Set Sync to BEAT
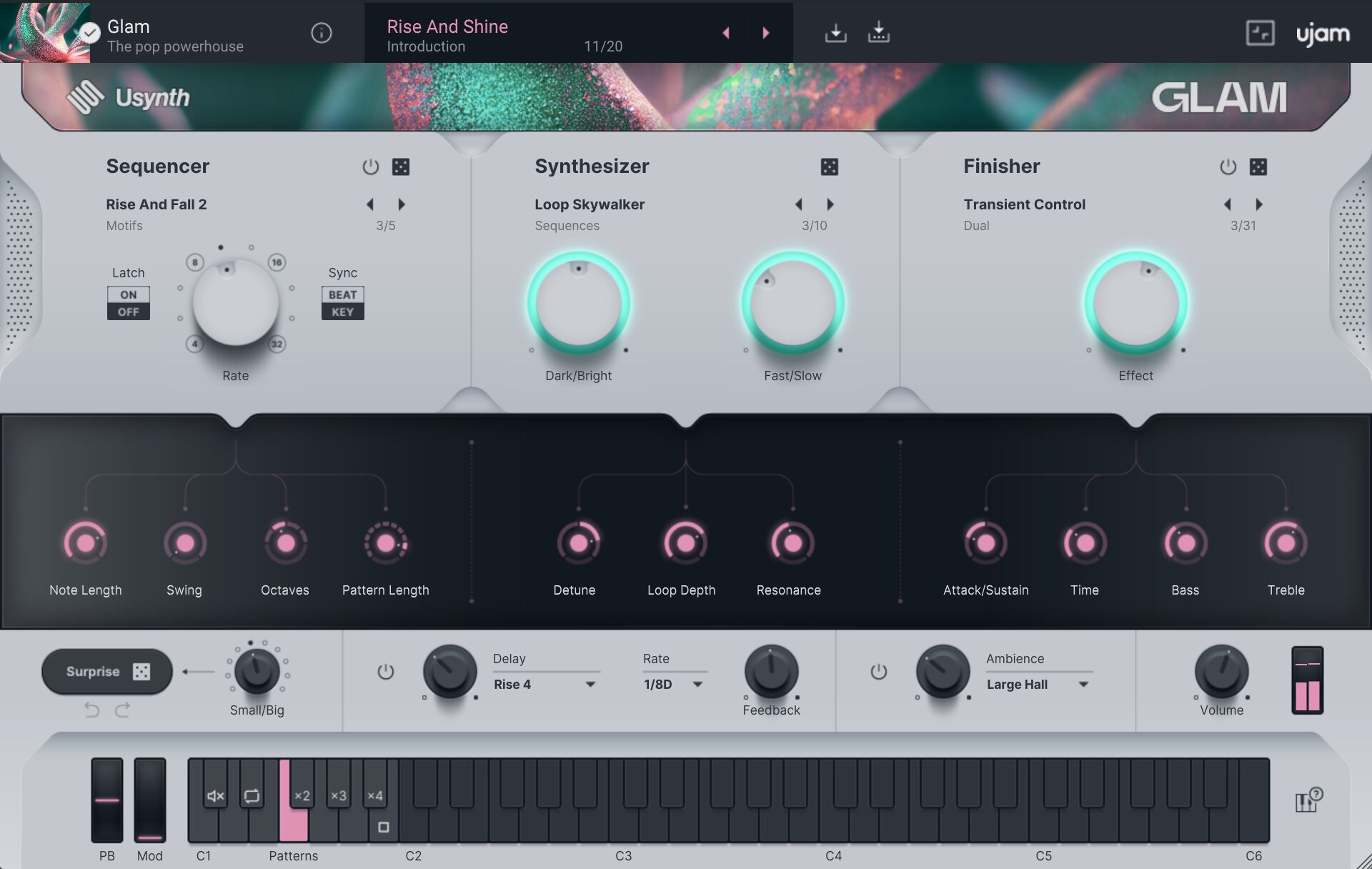 (x=343, y=294)
